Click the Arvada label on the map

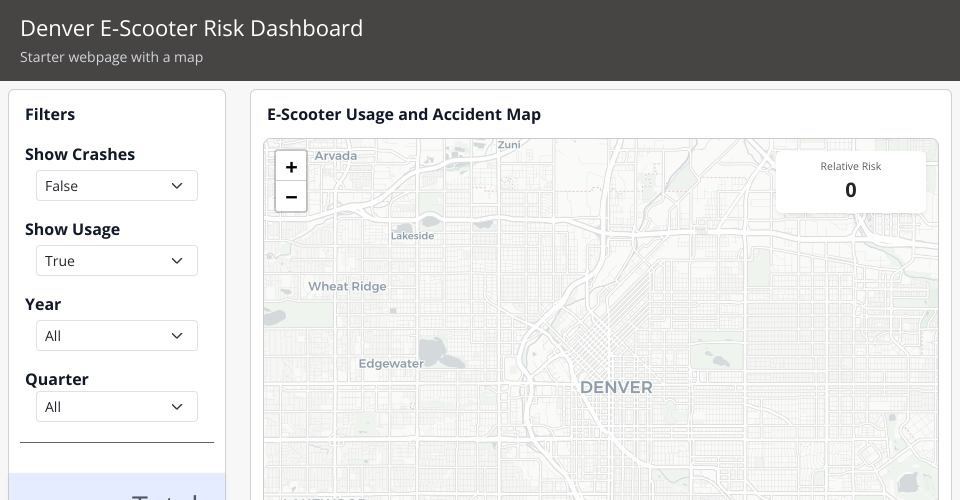335,156
